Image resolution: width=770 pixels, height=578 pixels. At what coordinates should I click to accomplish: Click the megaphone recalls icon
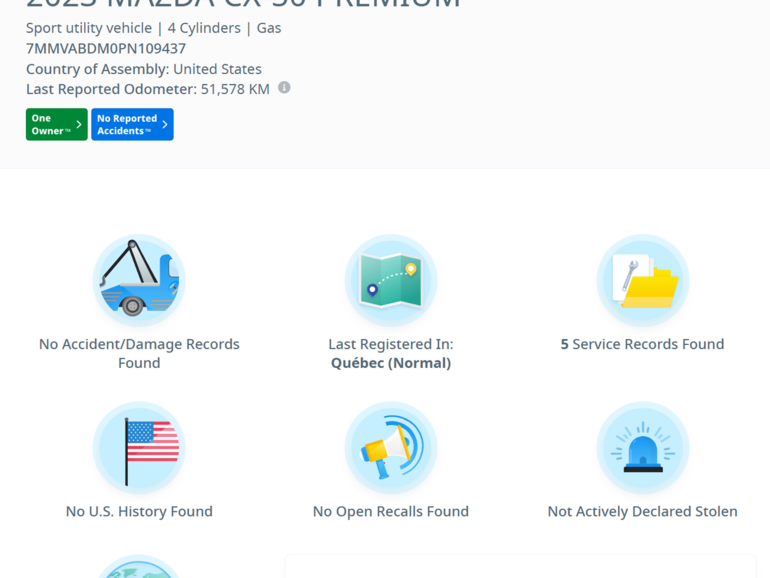click(x=391, y=449)
